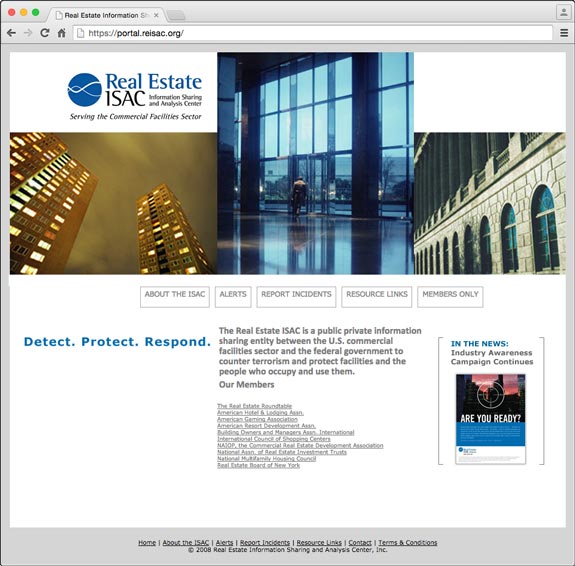Open the ABOUT THE ISAC menu button
This screenshot has width=575, height=566.
(x=175, y=296)
